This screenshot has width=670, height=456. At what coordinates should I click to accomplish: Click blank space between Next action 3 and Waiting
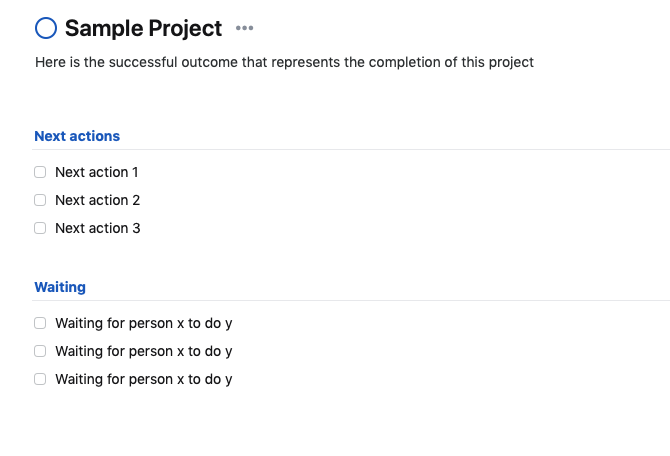click(300, 256)
